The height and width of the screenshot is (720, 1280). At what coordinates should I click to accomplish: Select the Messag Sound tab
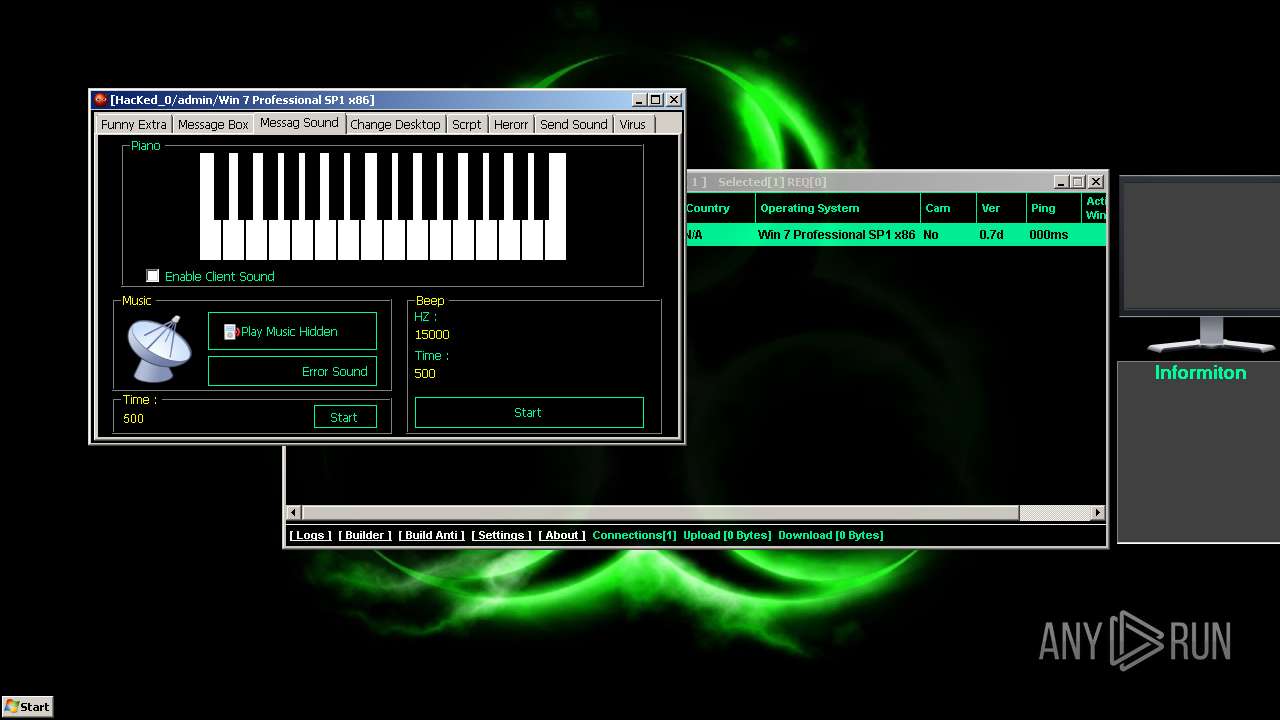[299, 122]
